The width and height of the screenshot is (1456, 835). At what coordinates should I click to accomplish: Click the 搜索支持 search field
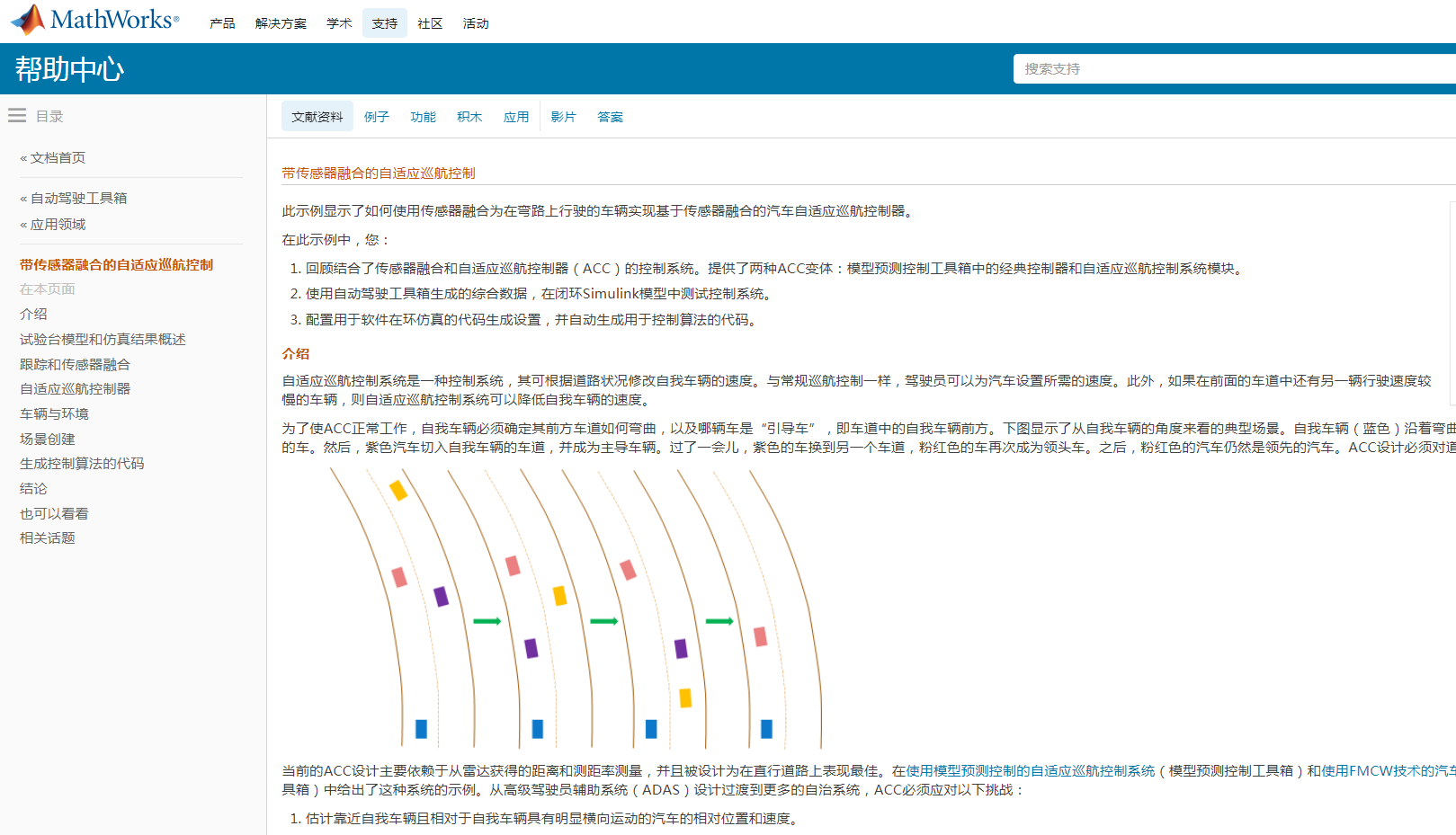[1235, 69]
